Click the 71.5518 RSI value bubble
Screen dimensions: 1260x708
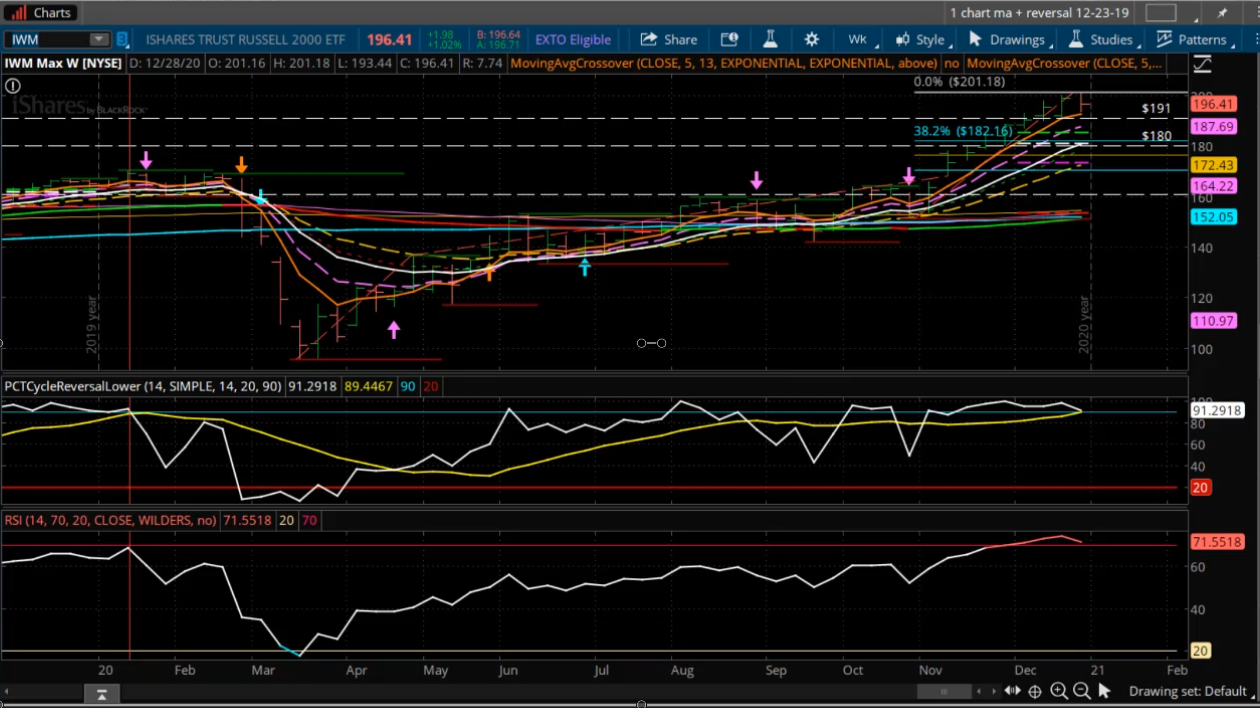coord(1217,542)
